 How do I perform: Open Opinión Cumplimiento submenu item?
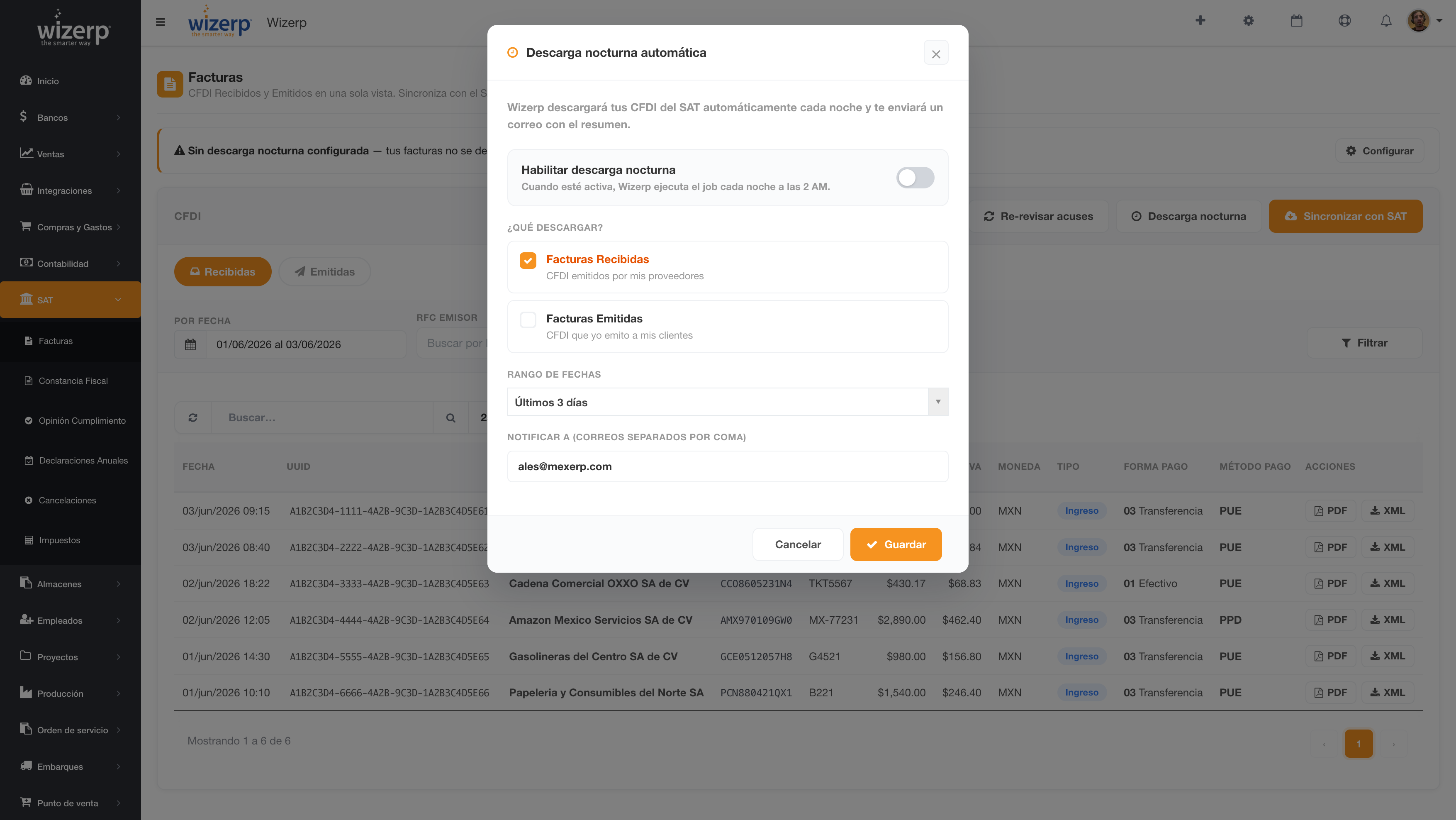point(70,421)
